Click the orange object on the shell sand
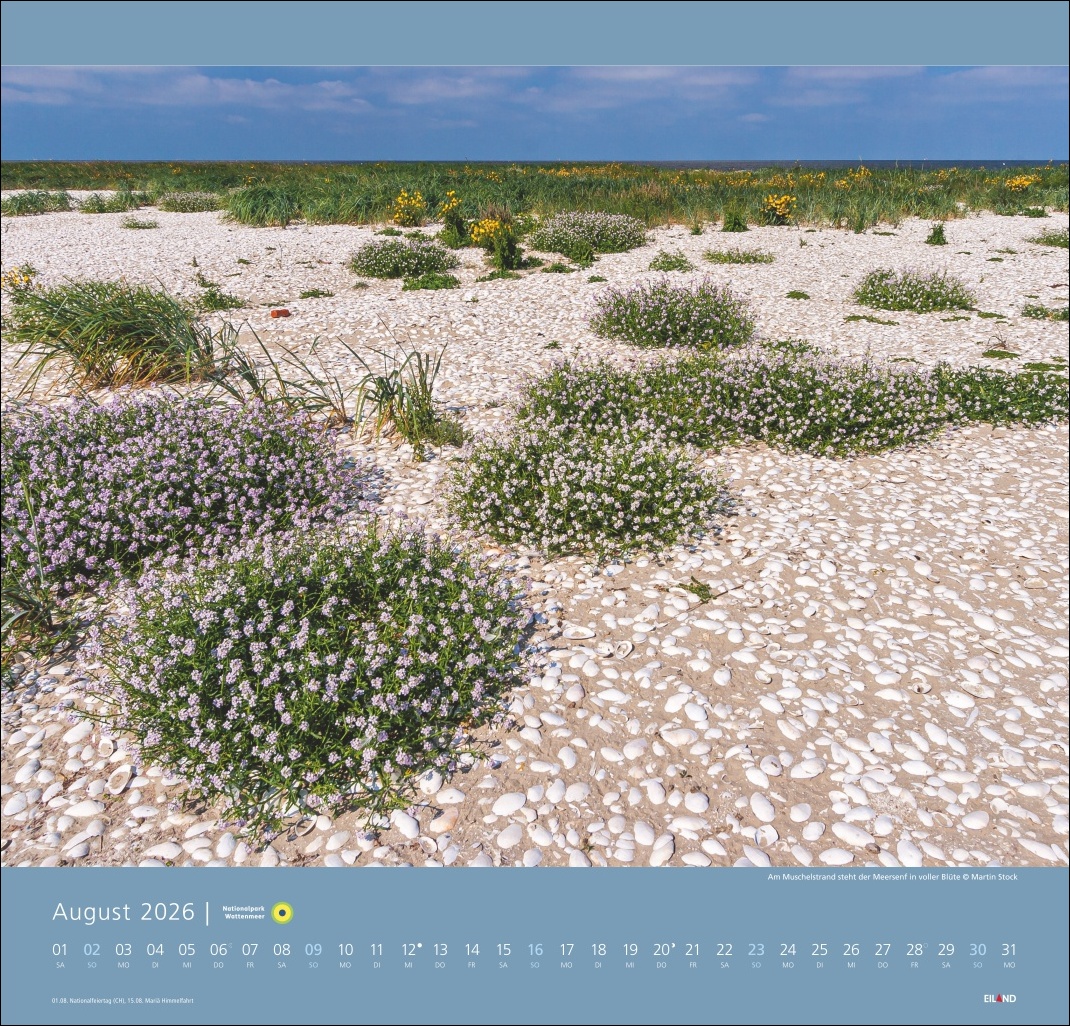This screenshot has height=1026, width=1070. tap(280, 313)
